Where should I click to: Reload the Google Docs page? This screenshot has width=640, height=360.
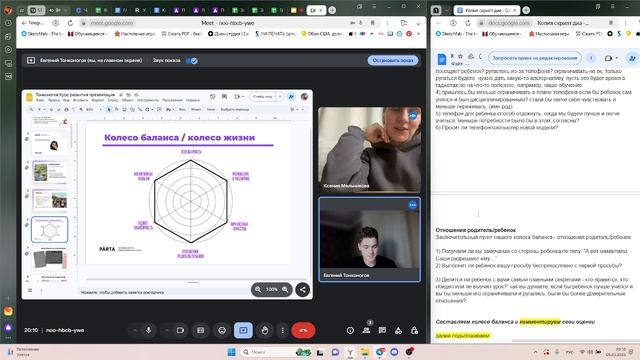468,23
